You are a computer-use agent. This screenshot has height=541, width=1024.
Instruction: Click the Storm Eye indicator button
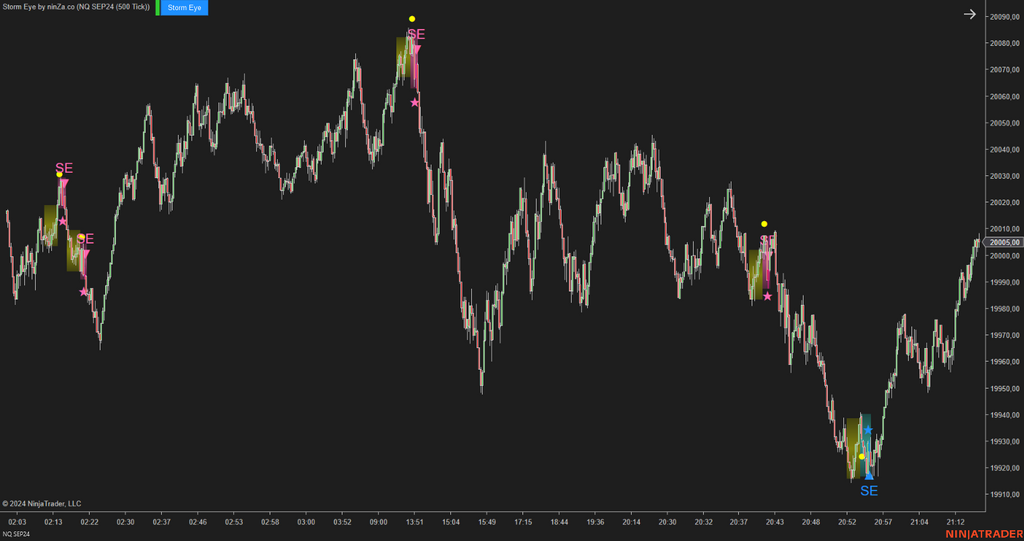[184, 8]
